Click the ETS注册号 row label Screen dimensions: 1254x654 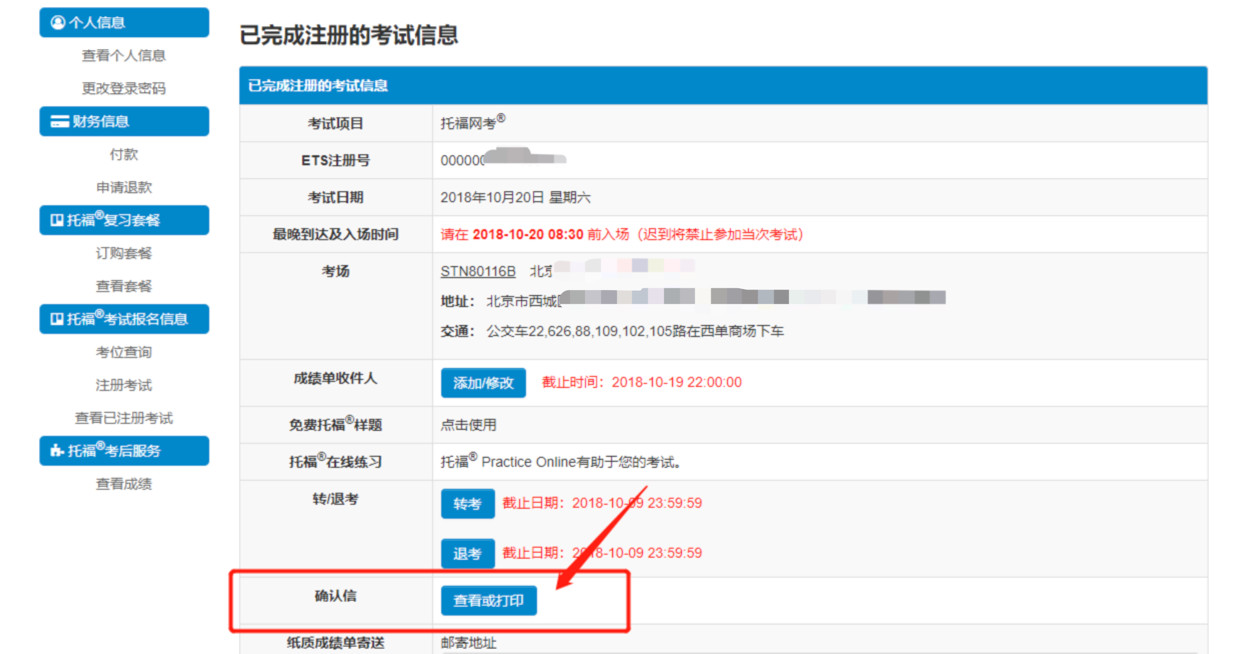[x=336, y=160]
